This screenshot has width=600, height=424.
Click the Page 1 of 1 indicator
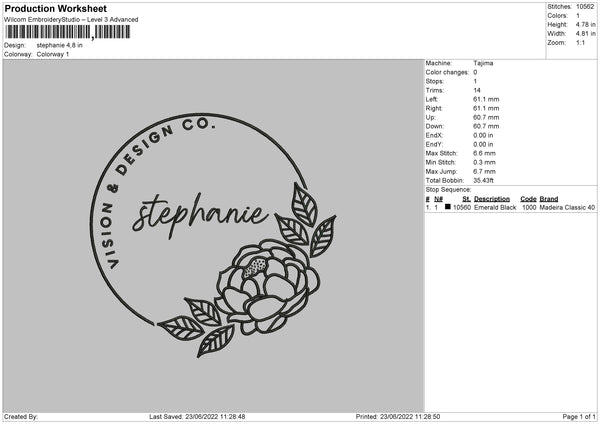point(579,417)
